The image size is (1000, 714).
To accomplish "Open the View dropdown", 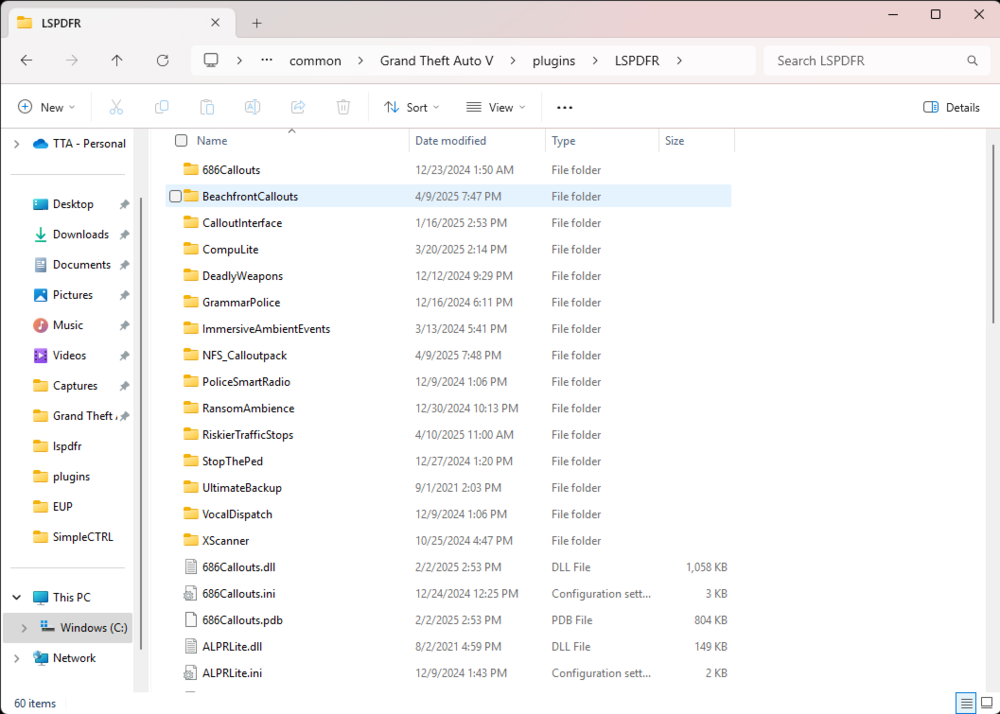I will (x=495, y=107).
